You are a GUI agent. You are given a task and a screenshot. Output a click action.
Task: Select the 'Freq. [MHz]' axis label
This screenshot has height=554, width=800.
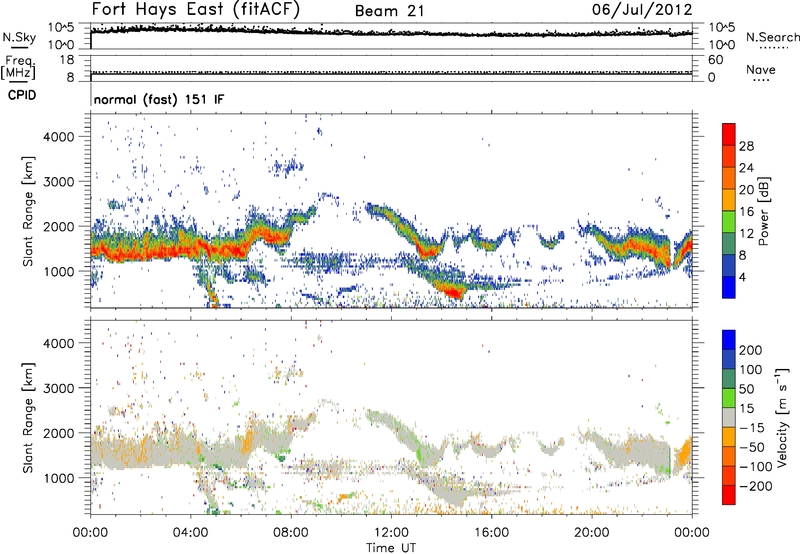18,68
